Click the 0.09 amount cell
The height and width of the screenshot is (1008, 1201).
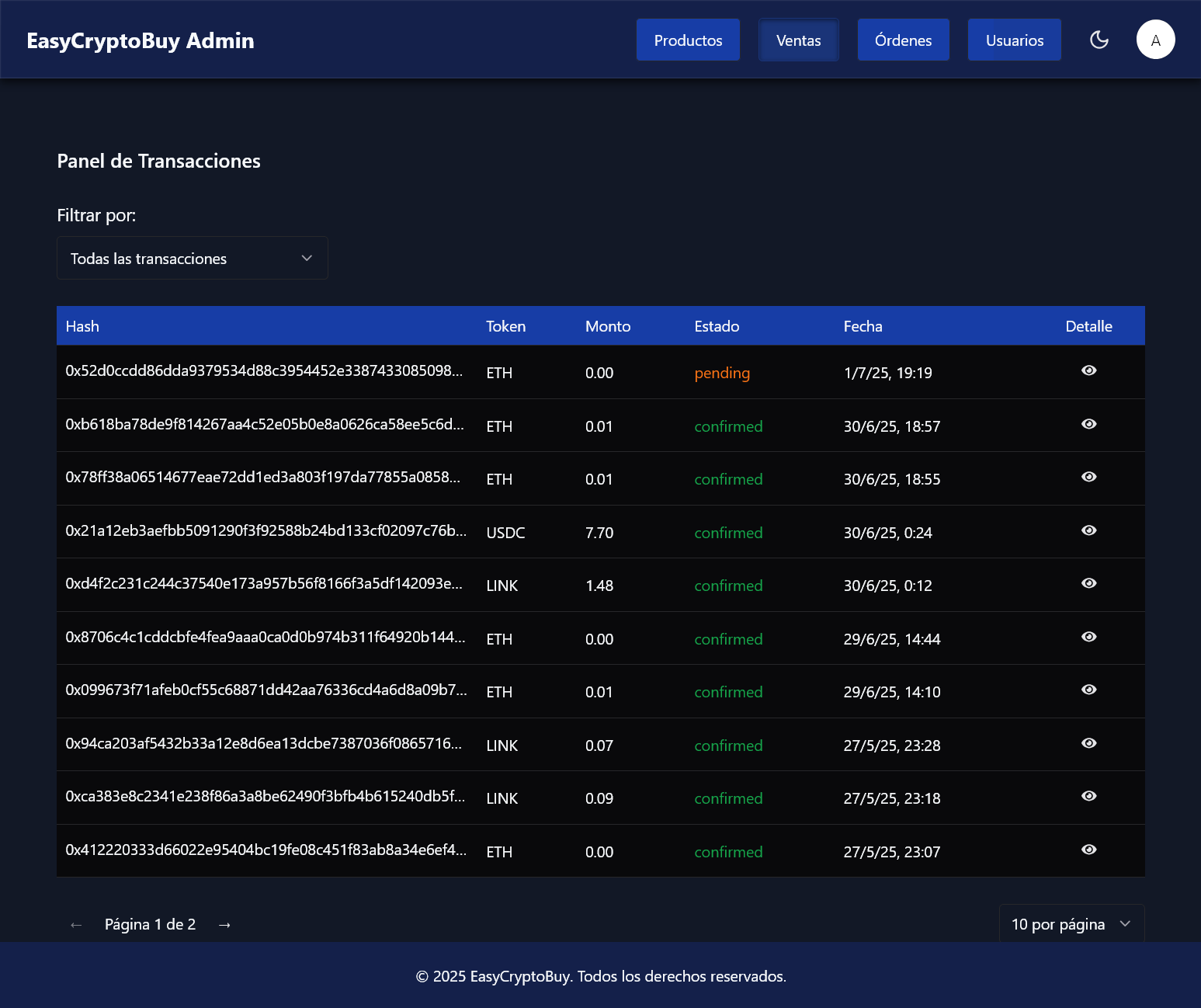tap(599, 798)
